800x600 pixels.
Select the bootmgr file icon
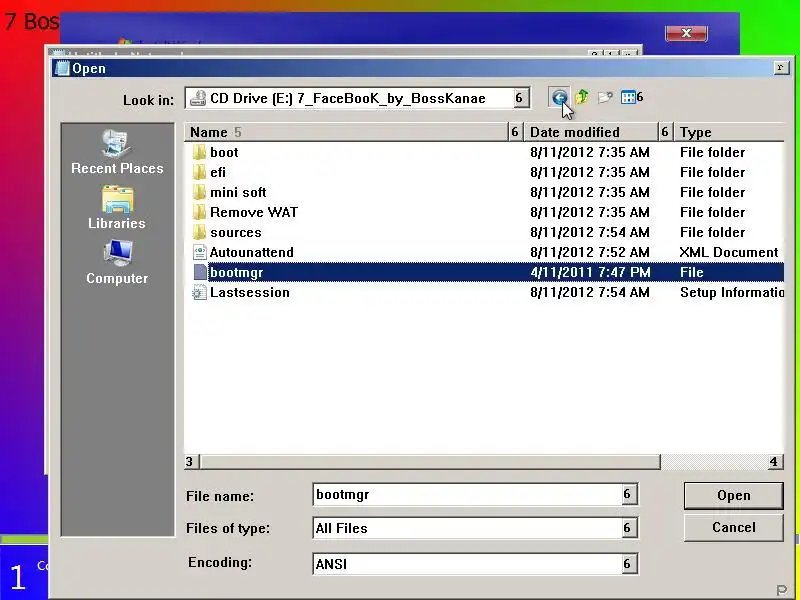tap(200, 272)
